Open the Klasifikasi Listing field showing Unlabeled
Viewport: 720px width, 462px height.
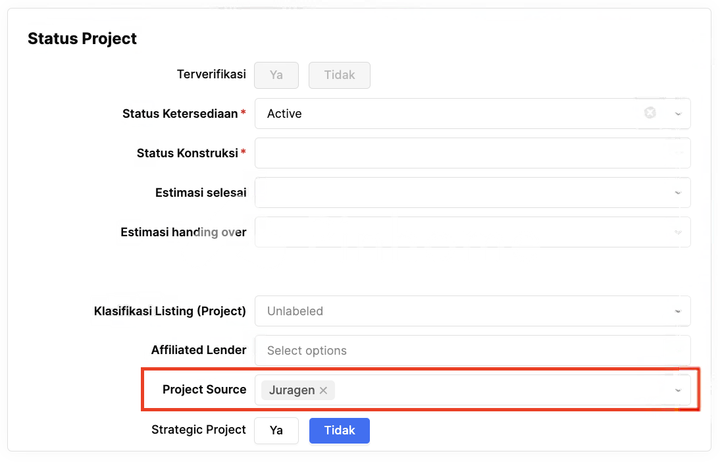450,311
